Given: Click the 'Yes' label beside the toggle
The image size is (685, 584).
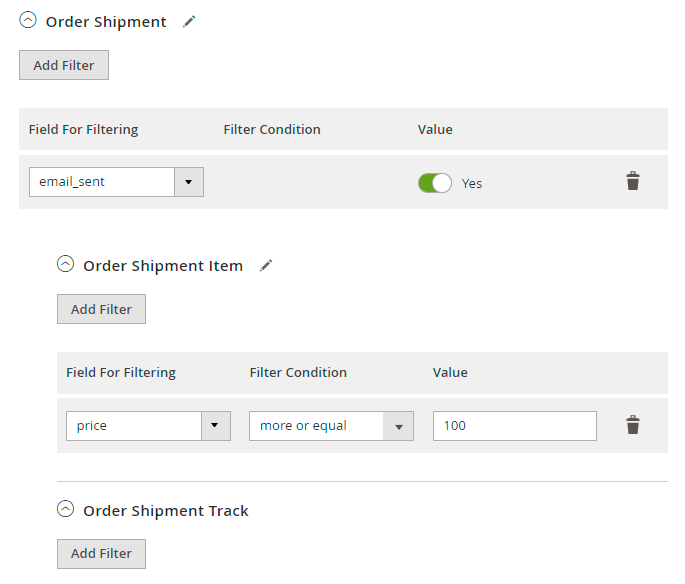Looking at the screenshot, I should 472,183.
